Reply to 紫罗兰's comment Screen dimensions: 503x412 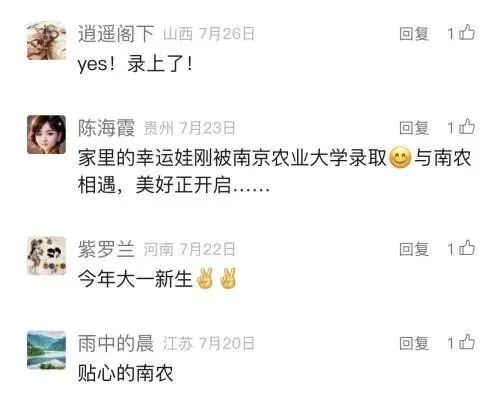tap(414, 249)
